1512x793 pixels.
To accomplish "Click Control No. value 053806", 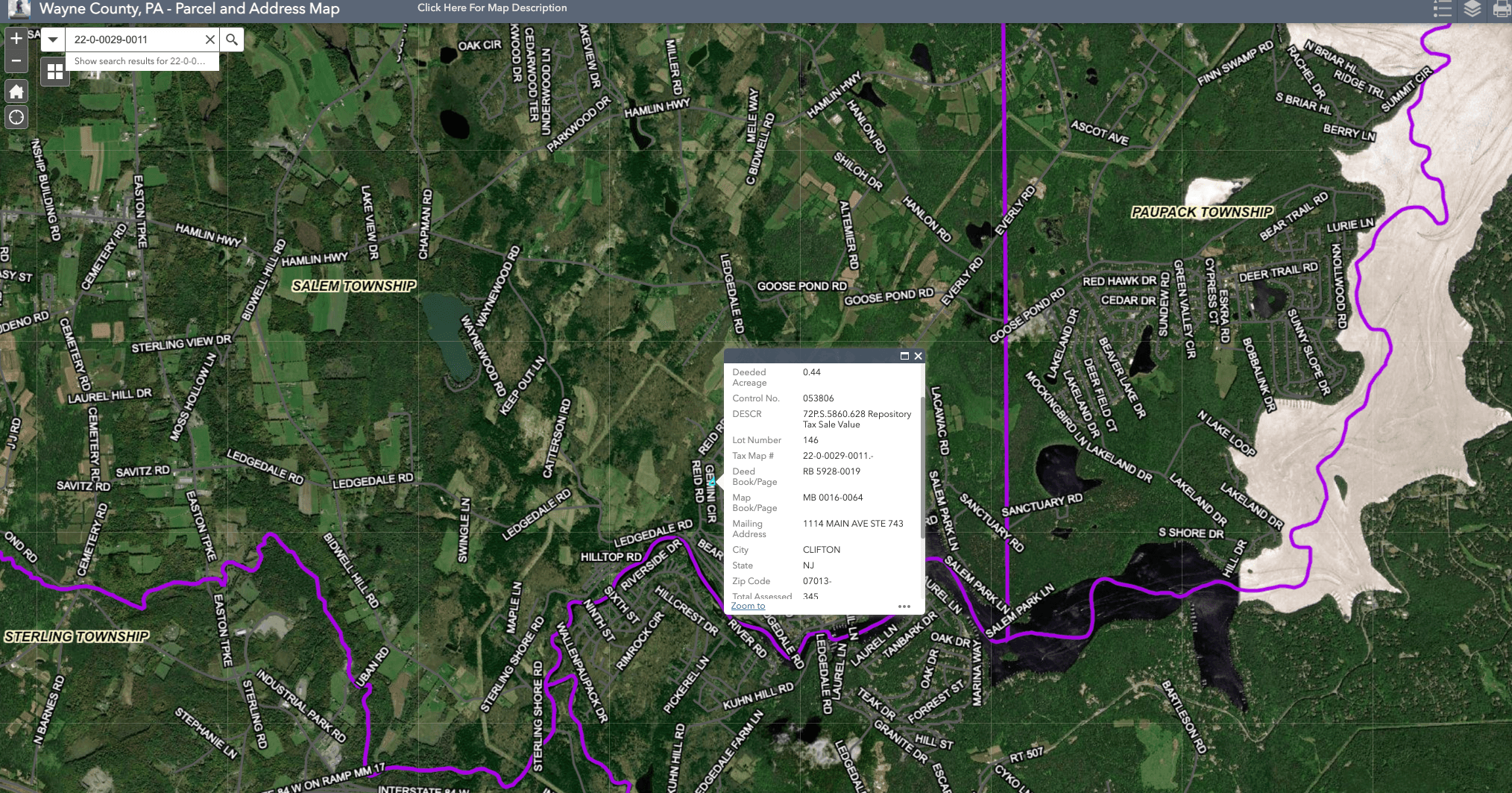I will (818, 398).
